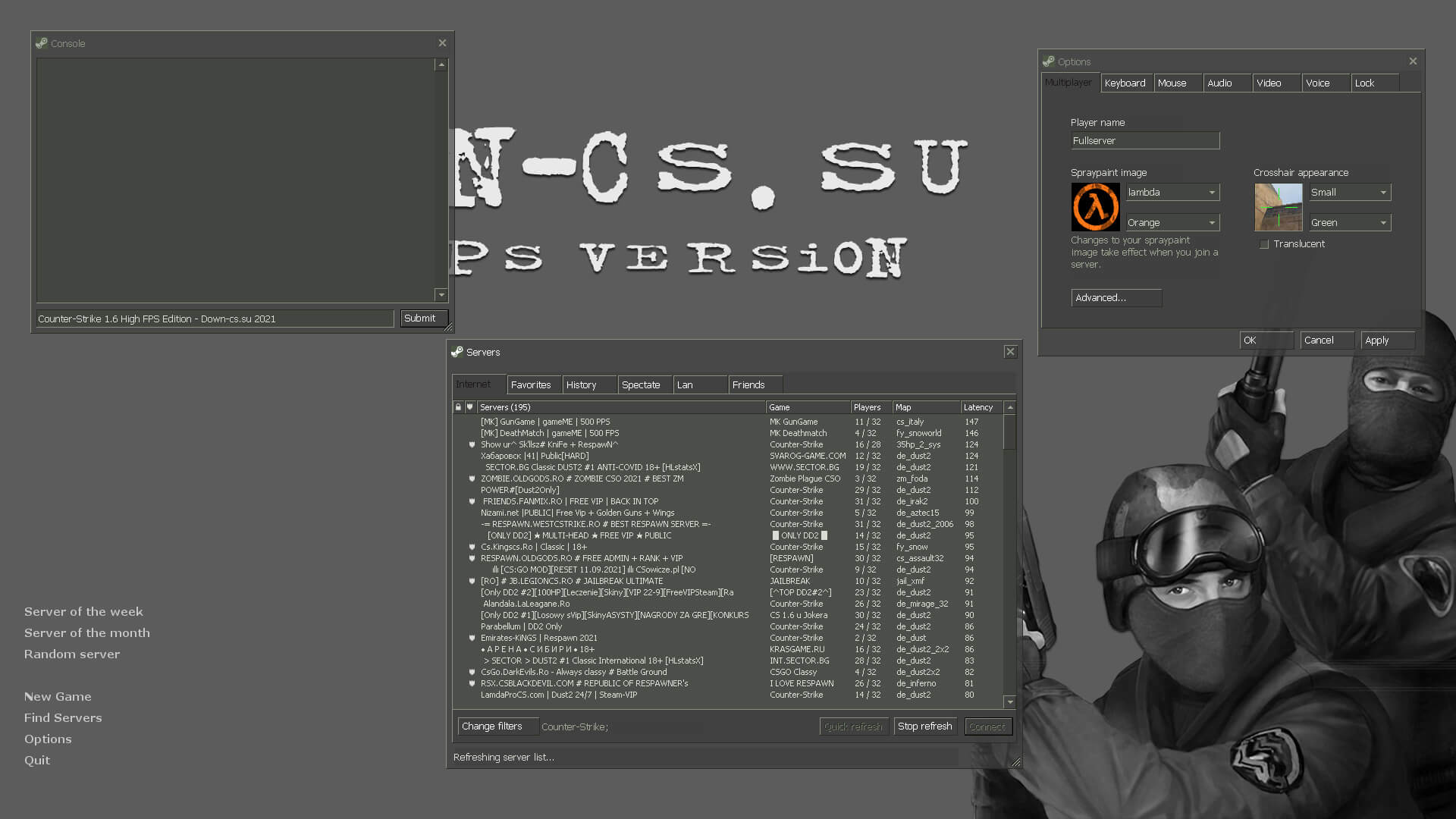Enable the Translucent crosshair checkbox
The width and height of the screenshot is (1456, 819).
[x=1264, y=244]
